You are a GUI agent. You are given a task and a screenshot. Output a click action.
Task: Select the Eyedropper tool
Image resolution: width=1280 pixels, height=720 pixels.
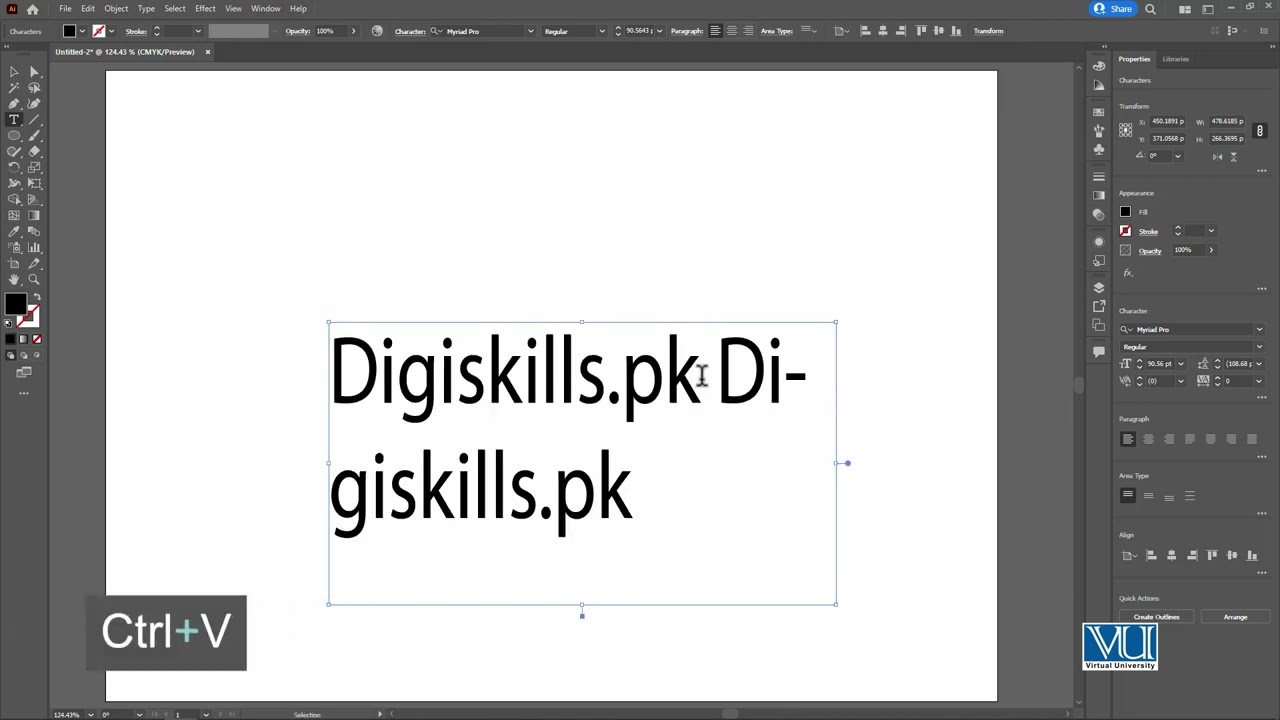pos(14,232)
